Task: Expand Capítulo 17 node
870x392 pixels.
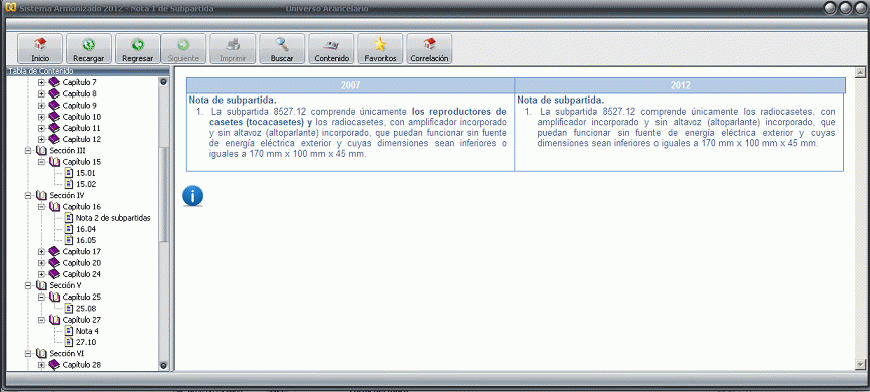Action: click(41, 252)
